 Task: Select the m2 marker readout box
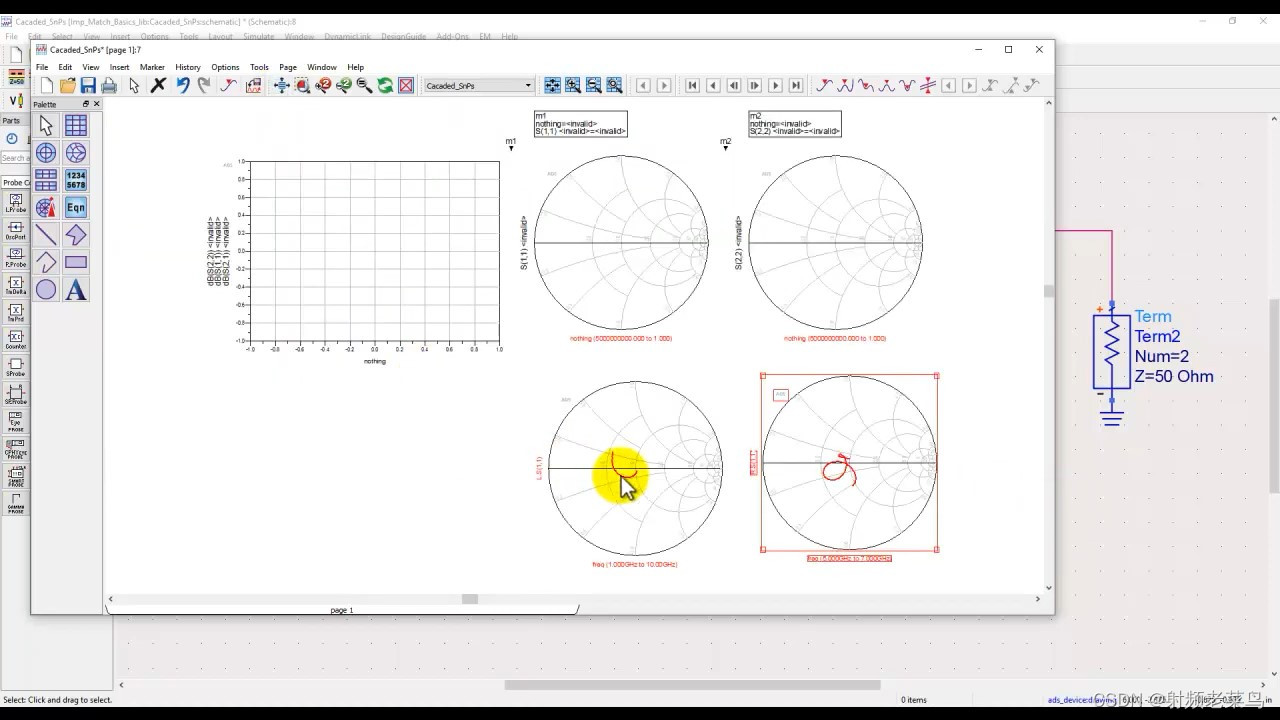tap(795, 124)
